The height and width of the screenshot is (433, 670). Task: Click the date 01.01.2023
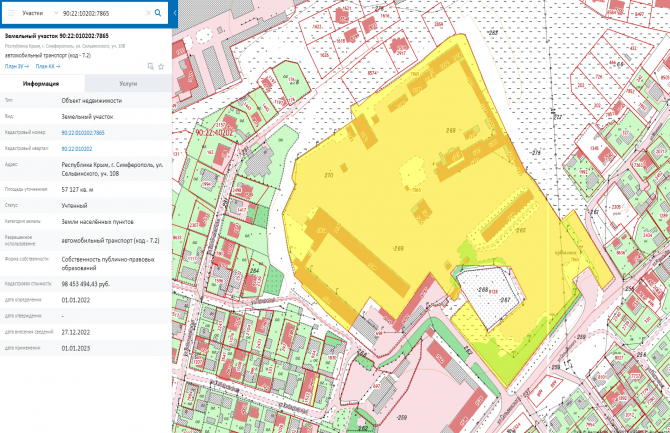(76, 348)
